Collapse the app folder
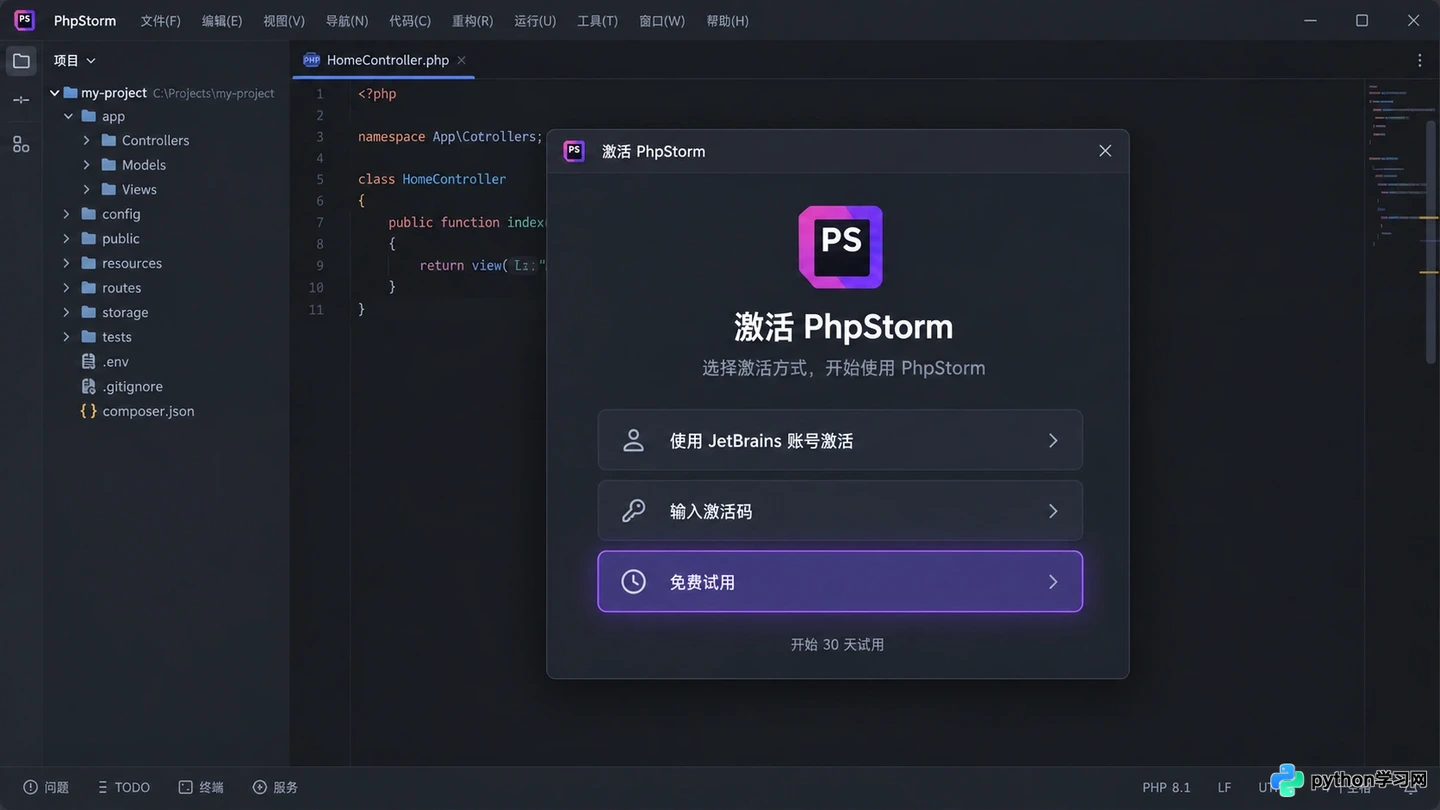This screenshot has height=810, width=1440. [x=69, y=117]
